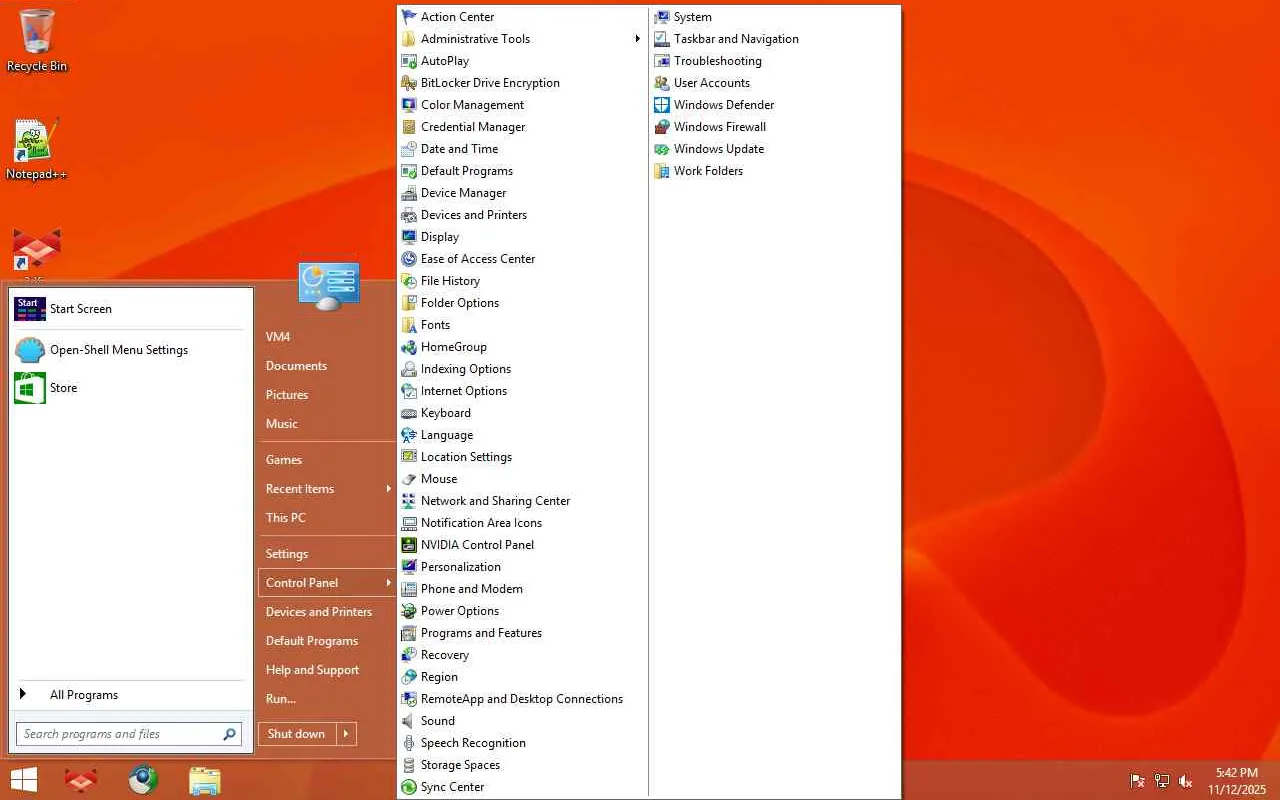This screenshot has height=800, width=1280.
Task: Click the Store icon in Start menu
Action: [x=30, y=388]
